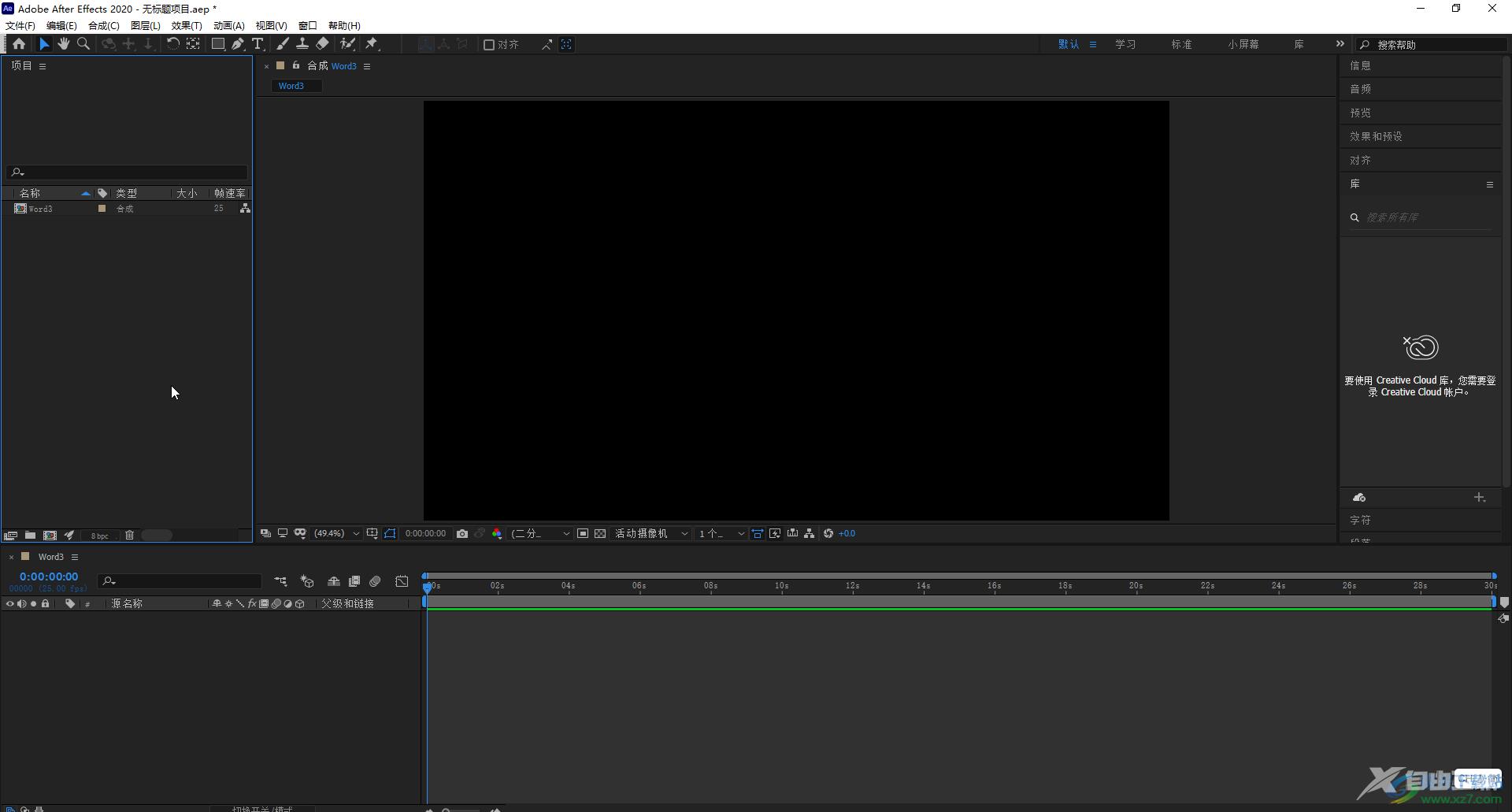
Task: Select the Roto Brush tool
Action: [347, 44]
